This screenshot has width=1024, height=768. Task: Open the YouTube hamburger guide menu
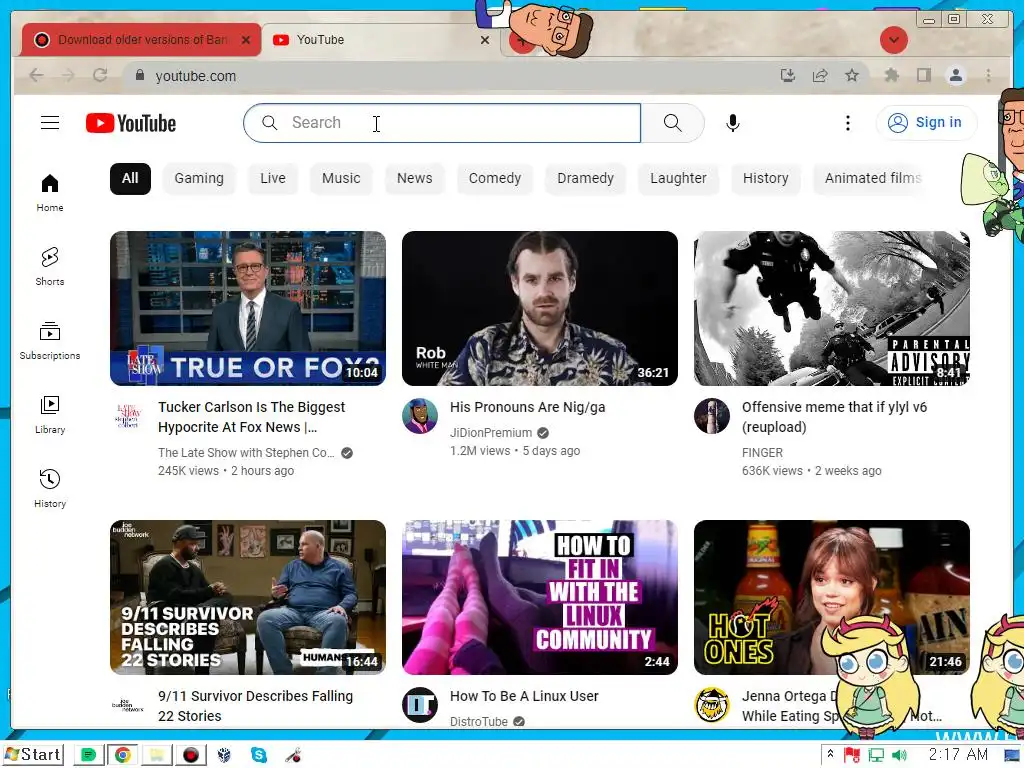(50, 123)
